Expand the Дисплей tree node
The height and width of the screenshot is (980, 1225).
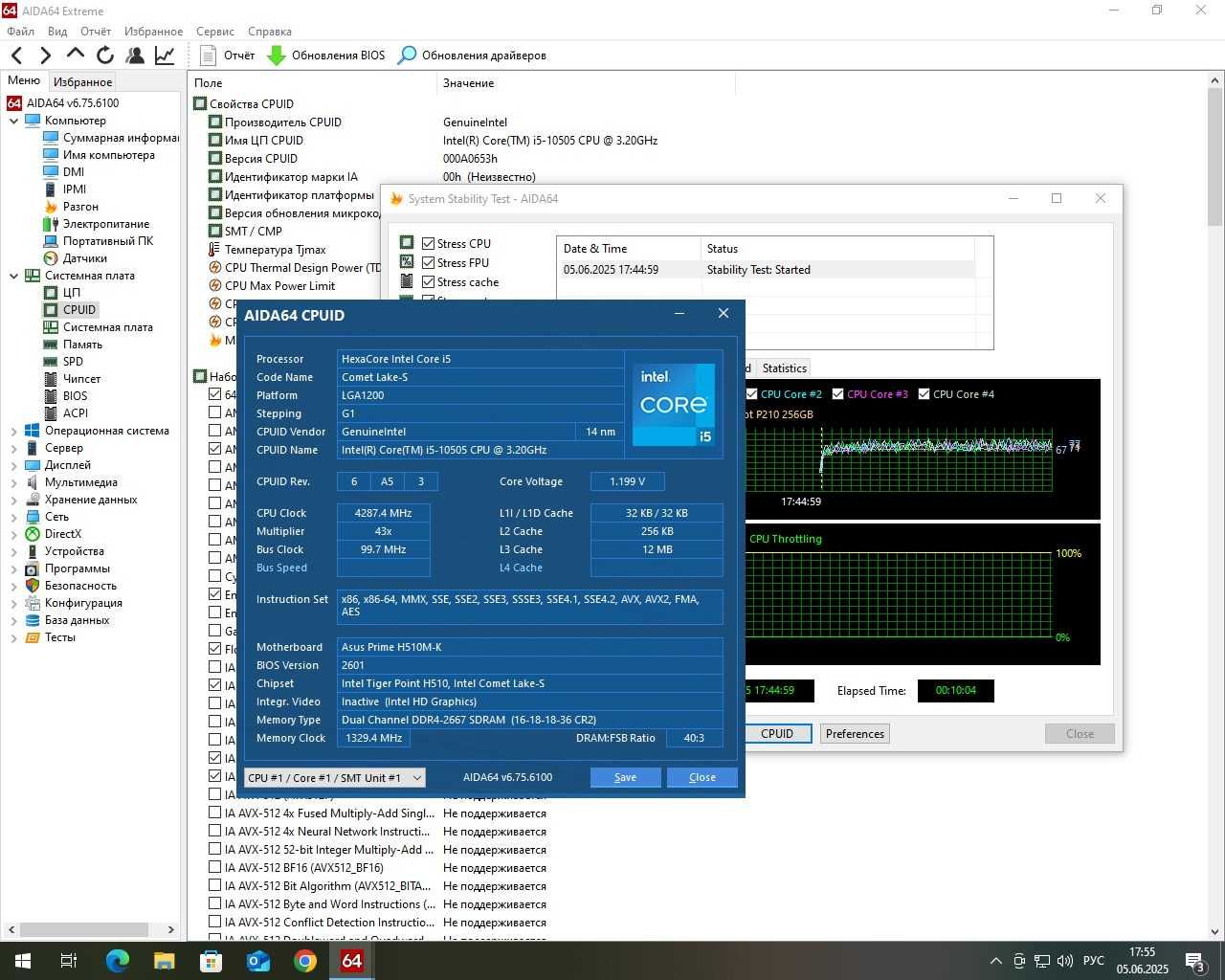(x=13, y=465)
